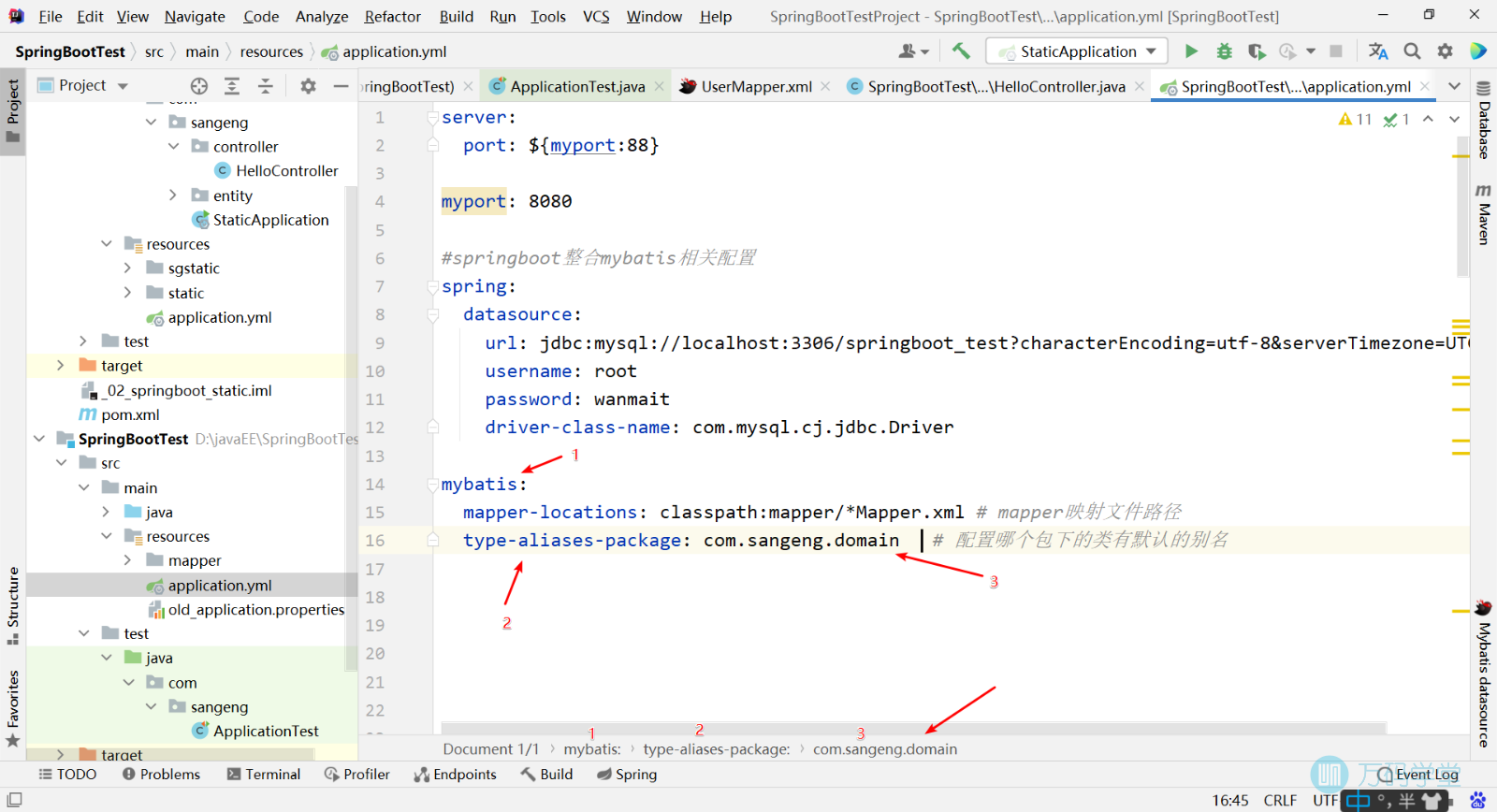Run with coverage icon
1497x812 pixels.
click(1257, 51)
